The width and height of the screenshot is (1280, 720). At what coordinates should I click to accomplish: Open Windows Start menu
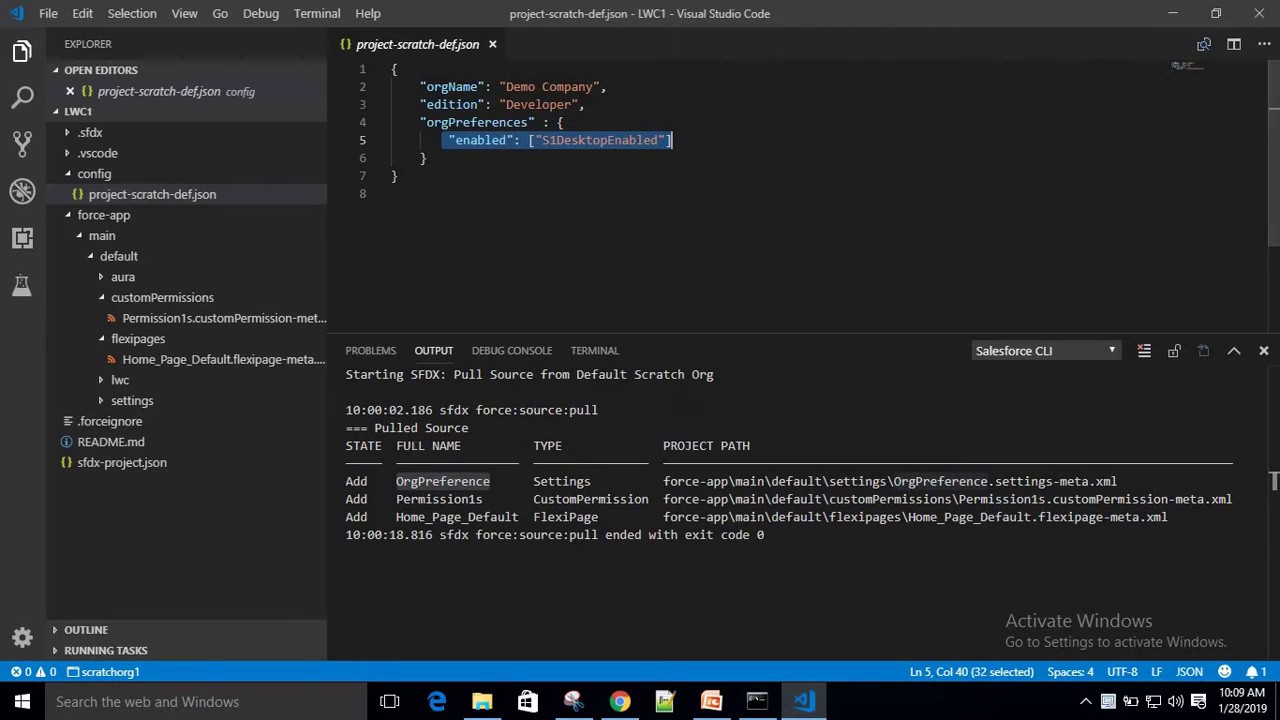[x=22, y=702]
